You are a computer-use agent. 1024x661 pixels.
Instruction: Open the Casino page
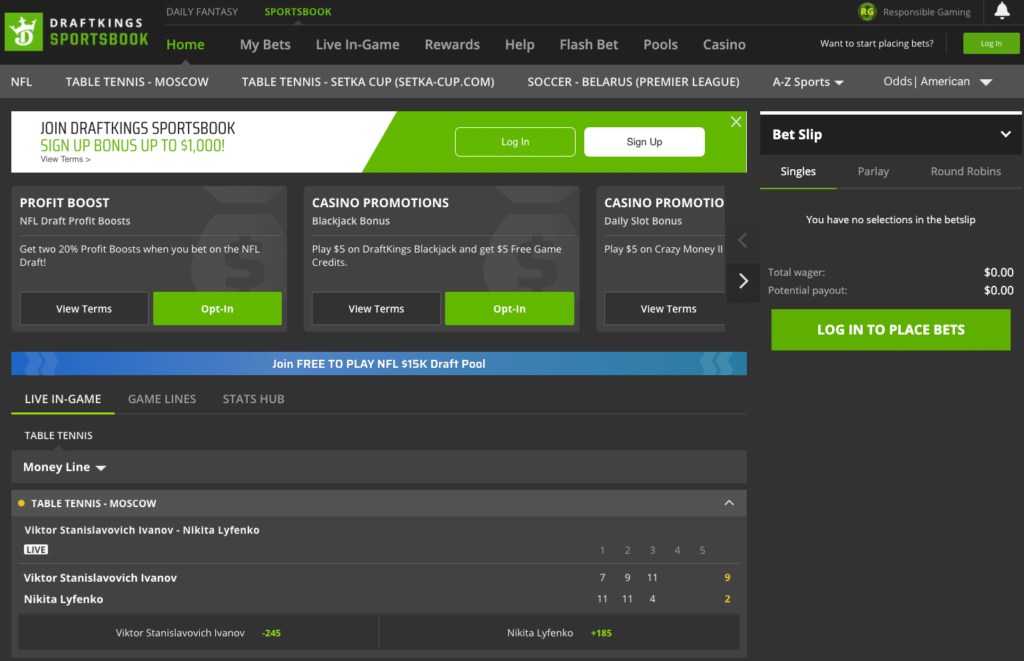tap(724, 44)
